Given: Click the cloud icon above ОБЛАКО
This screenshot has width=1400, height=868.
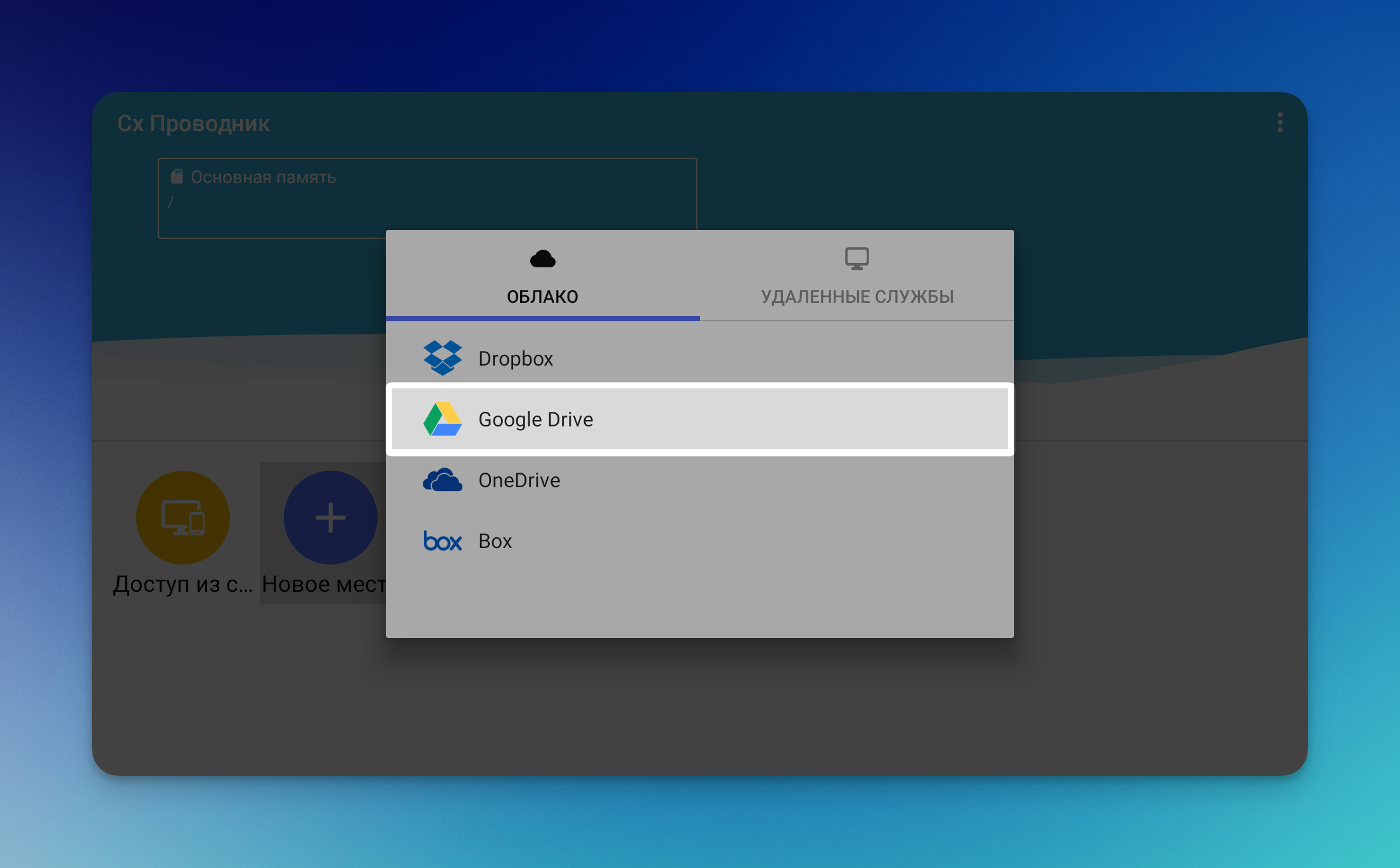Looking at the screenshot, I should (x=542, y=259).
